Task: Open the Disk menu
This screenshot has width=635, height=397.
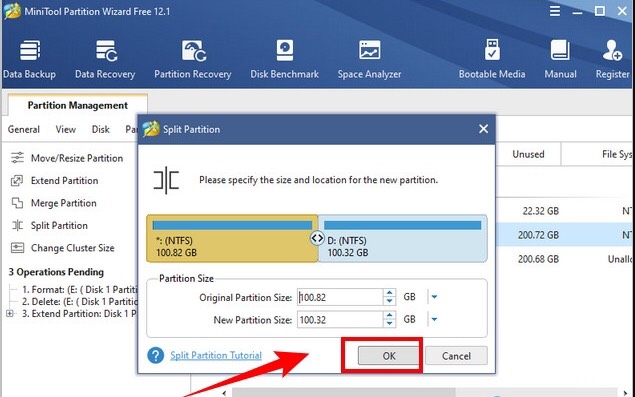Action: point(100,129)
